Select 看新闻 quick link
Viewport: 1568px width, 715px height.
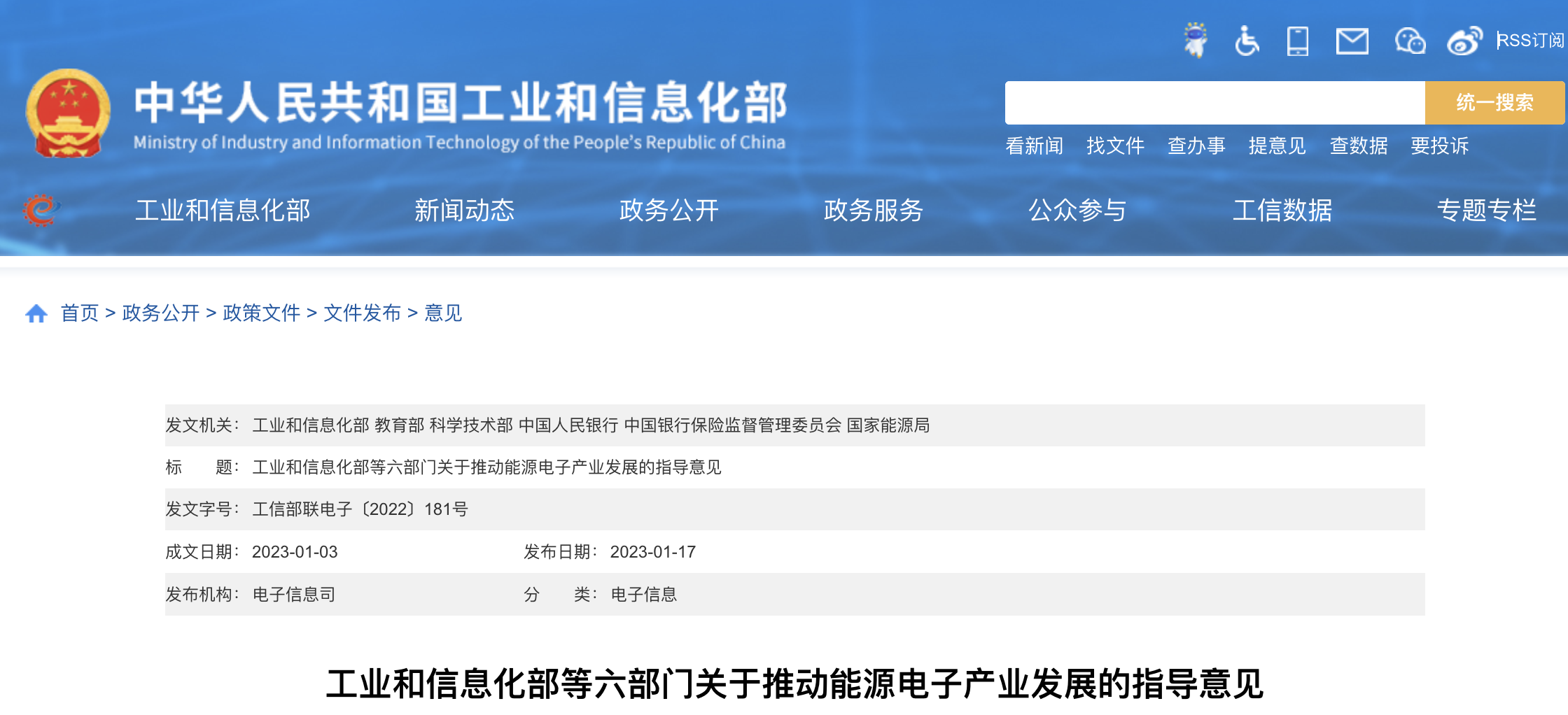(x=1035, y=146)
